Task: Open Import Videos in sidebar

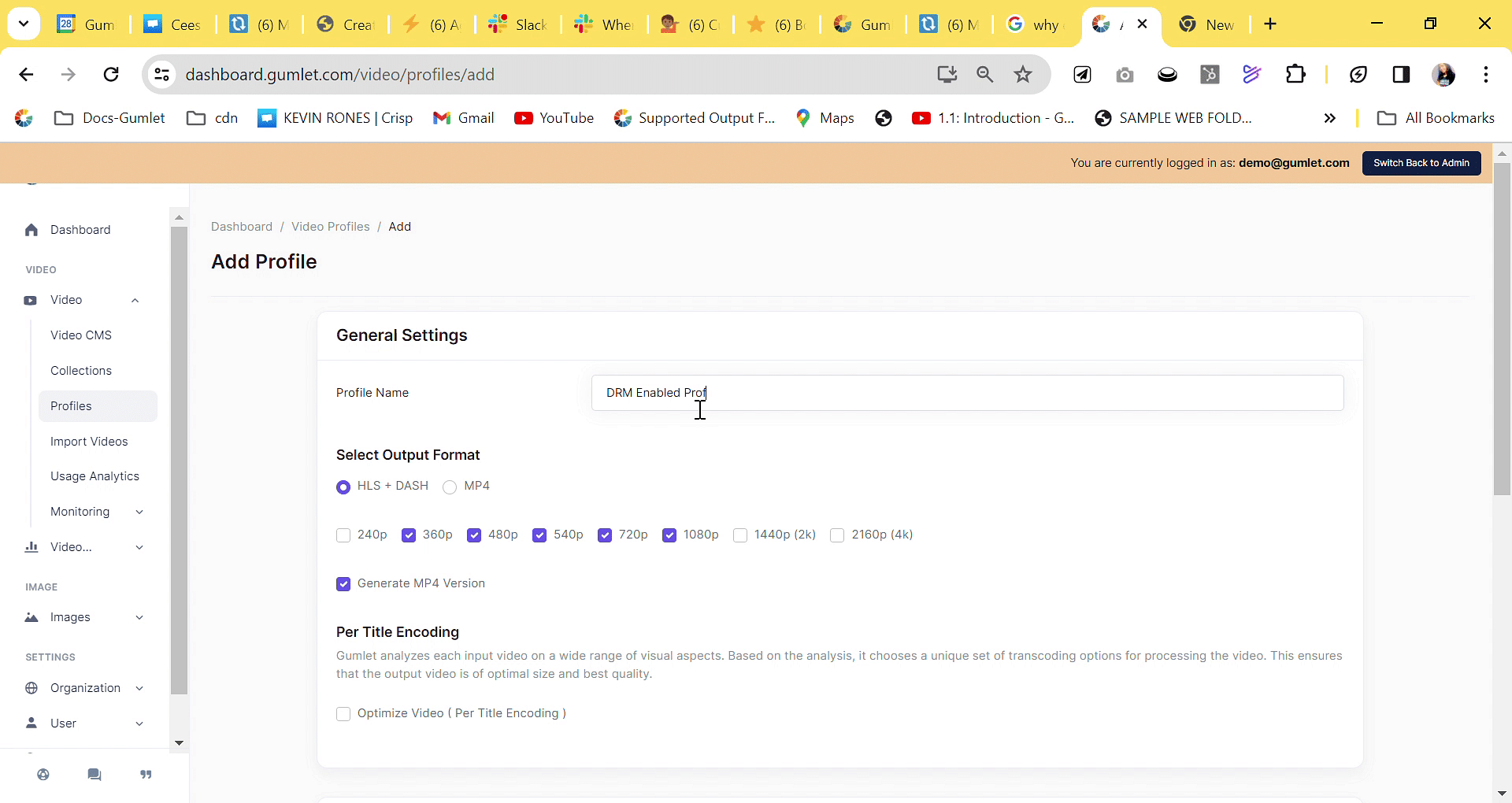Action: coord(89,442)
